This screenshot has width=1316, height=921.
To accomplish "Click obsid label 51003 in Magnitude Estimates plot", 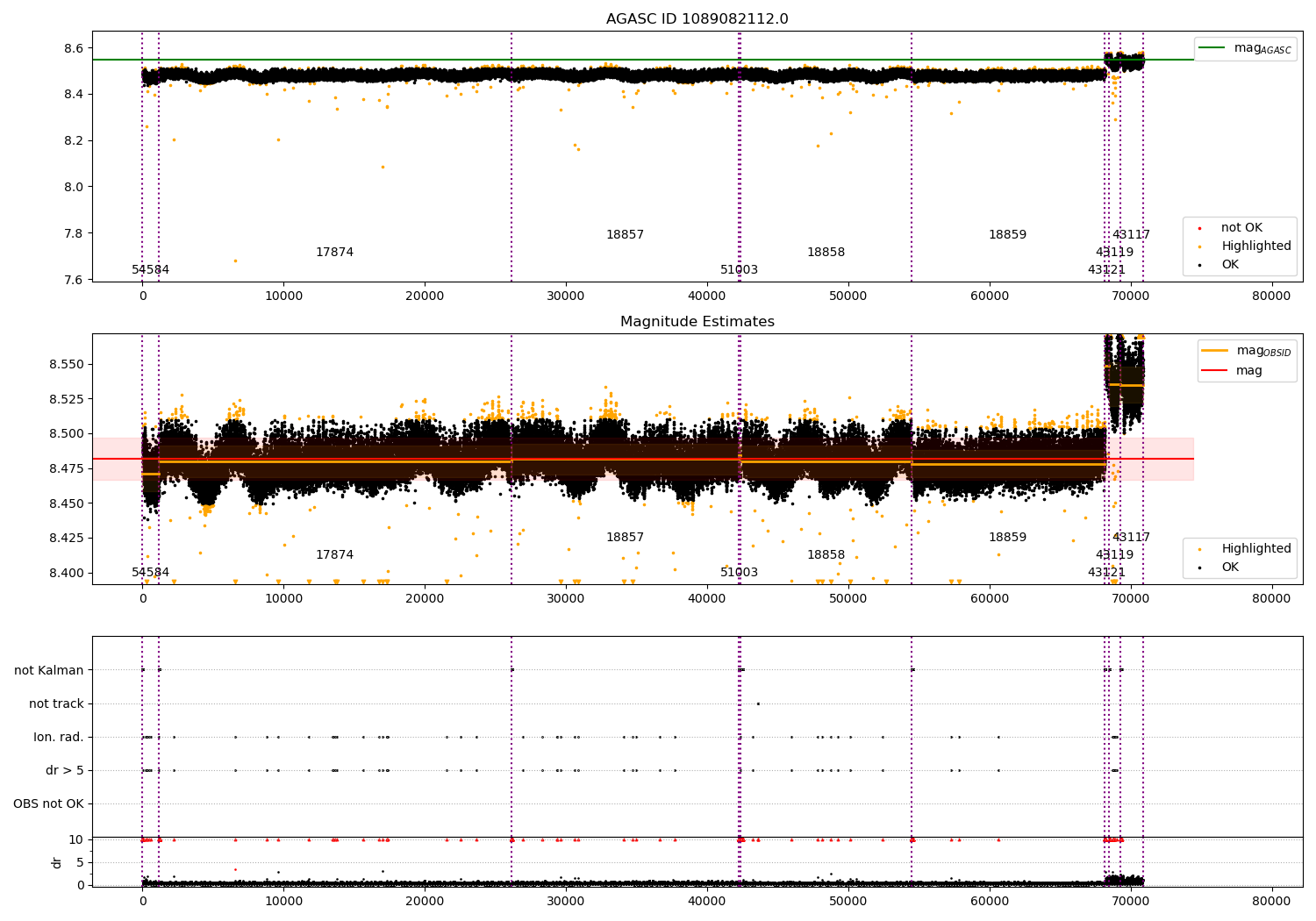I will click(739, 572).
